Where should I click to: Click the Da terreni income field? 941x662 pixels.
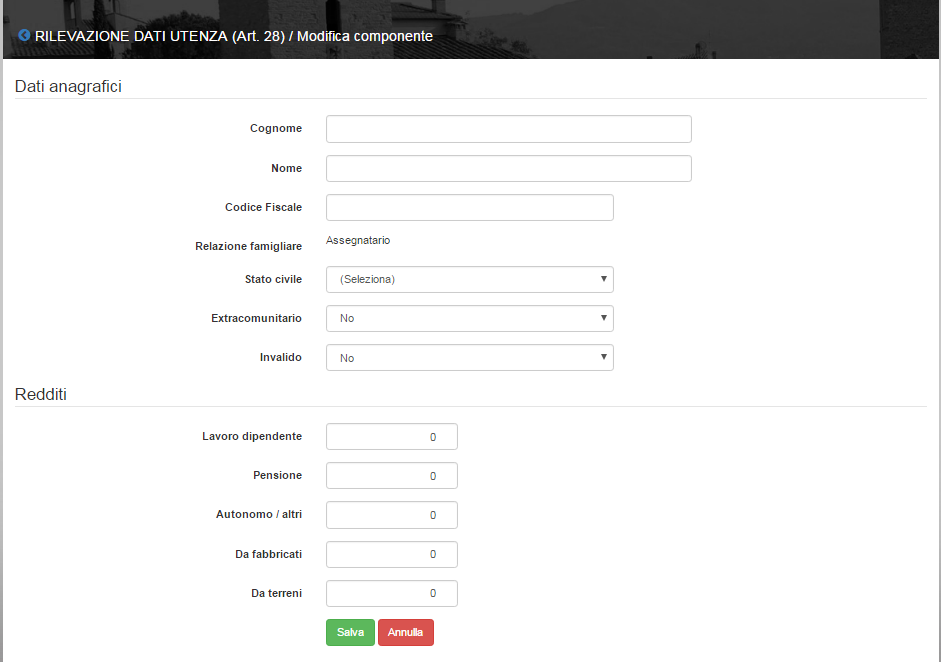click(391, 594)
